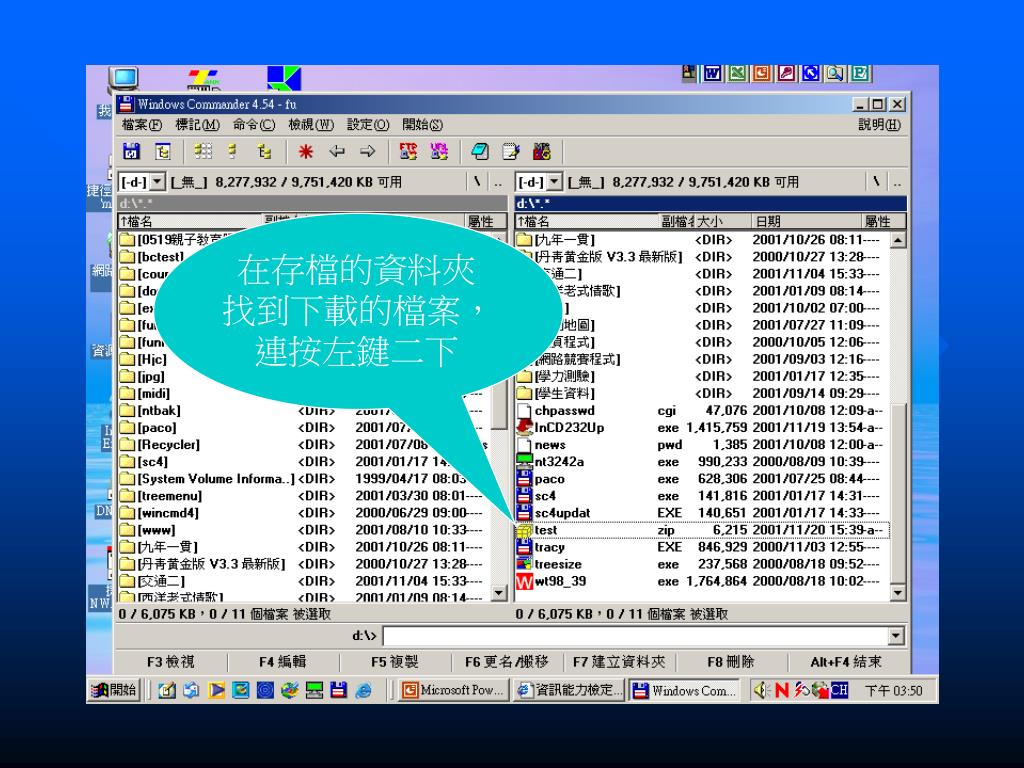
Task: Click the red asterisk invert selection icon
Action: (305, 152)
